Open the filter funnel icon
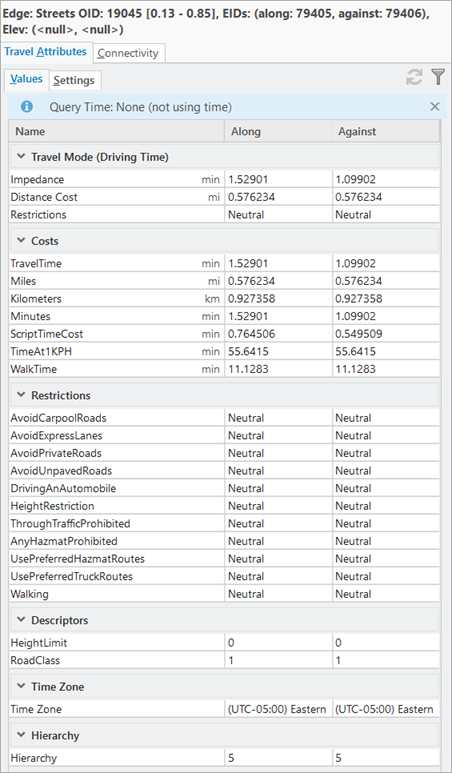The height and width of the screenshot is (773, 452). point(438,77)
